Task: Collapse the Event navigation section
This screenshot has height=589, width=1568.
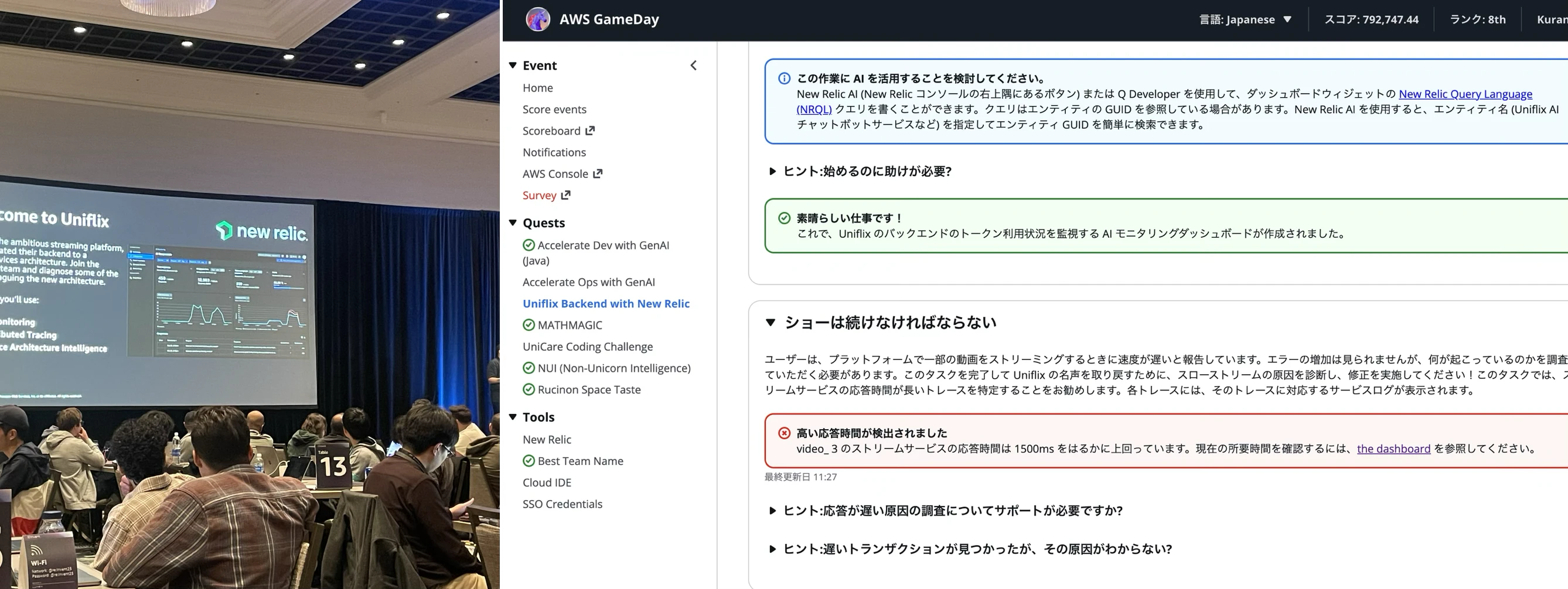Action: pos(513,65)
